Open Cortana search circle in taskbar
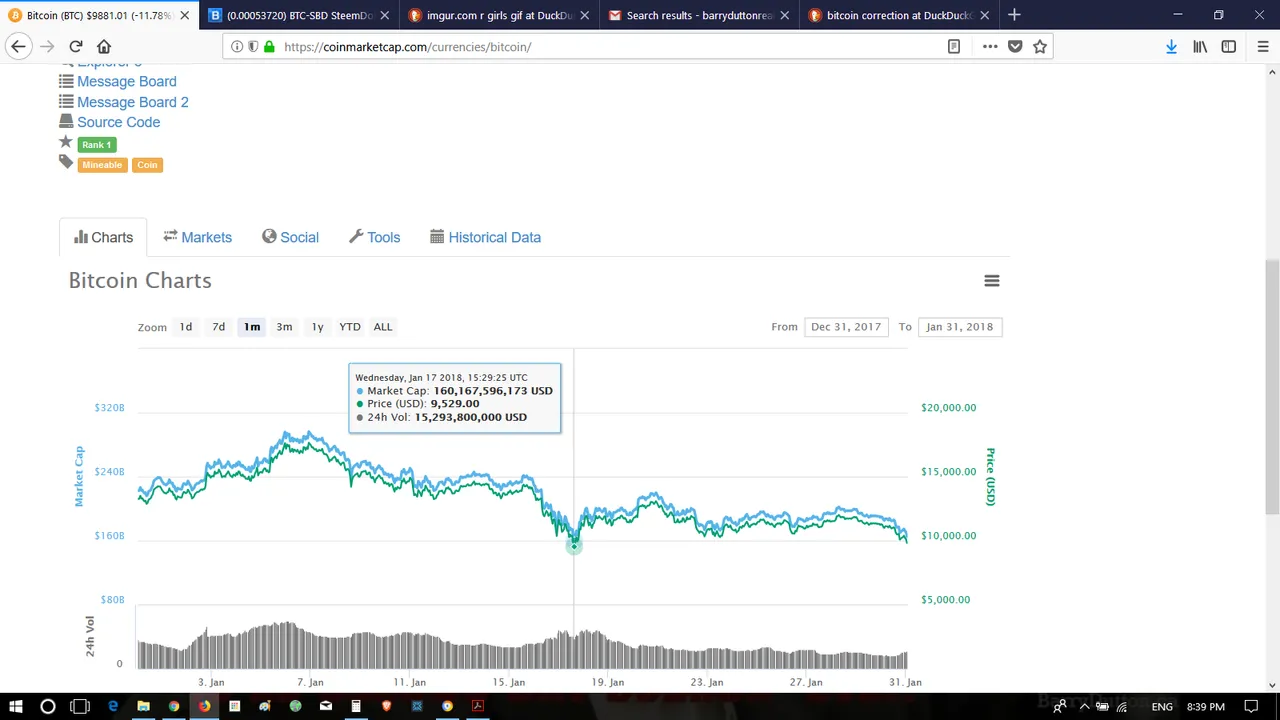 point(47,706)
